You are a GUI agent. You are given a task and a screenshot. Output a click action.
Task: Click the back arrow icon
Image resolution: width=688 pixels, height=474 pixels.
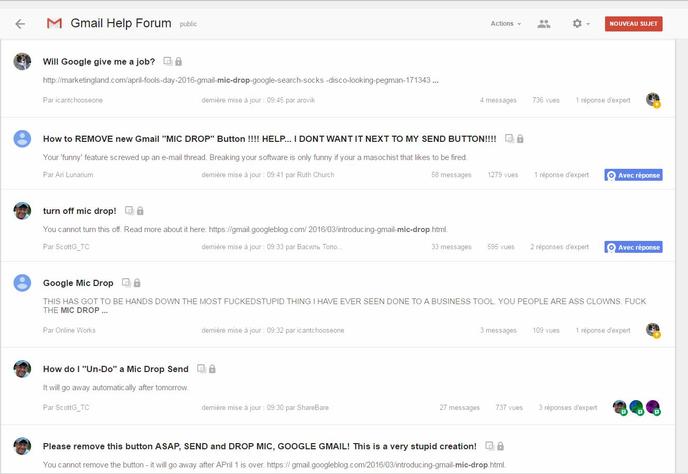tap(20, 24)
